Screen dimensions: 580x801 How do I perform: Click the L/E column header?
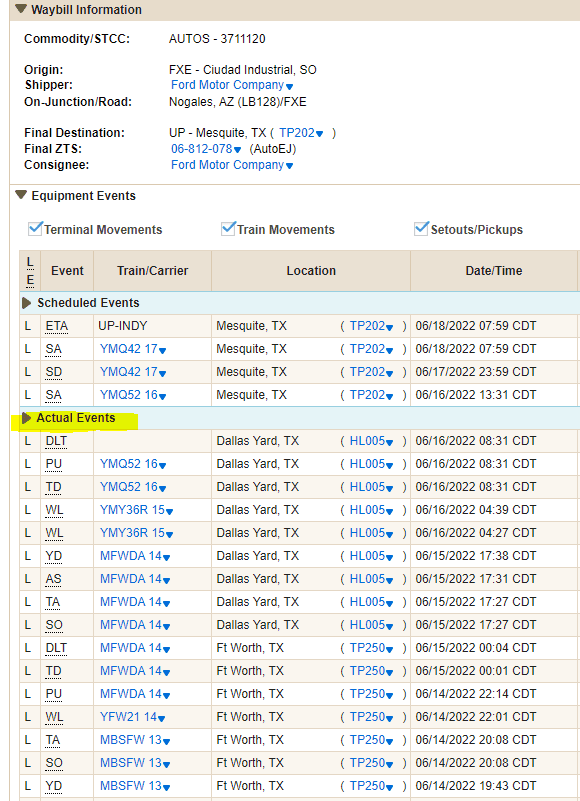tap(30, 271)
